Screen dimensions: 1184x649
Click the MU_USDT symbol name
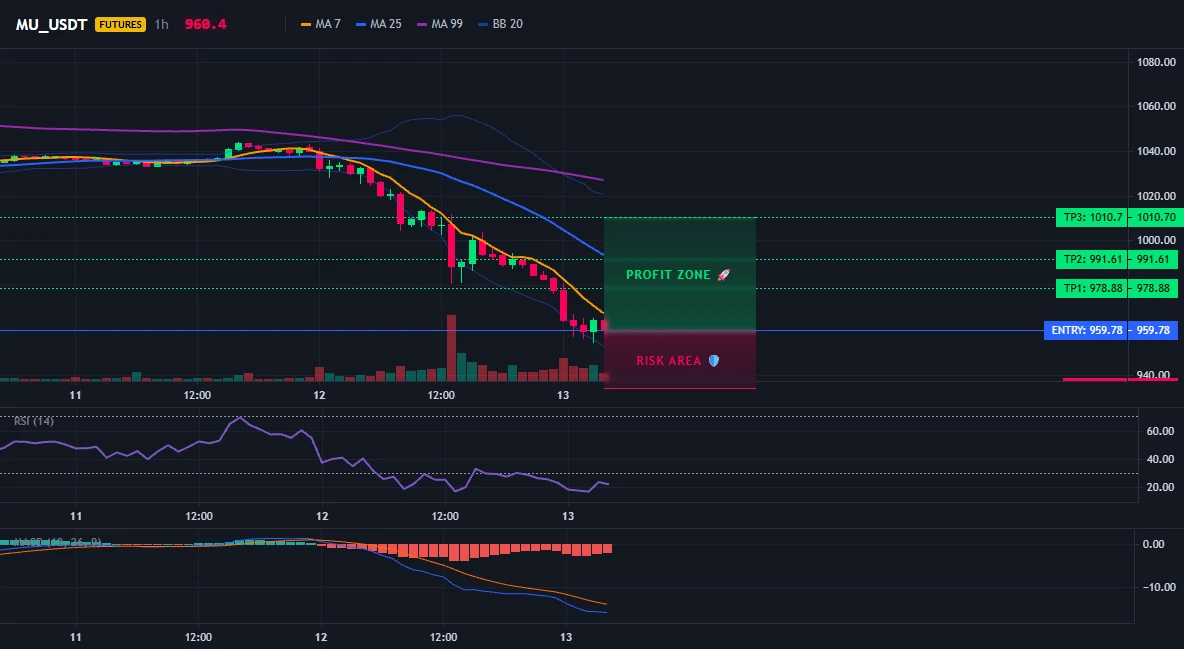click(51, 24)
